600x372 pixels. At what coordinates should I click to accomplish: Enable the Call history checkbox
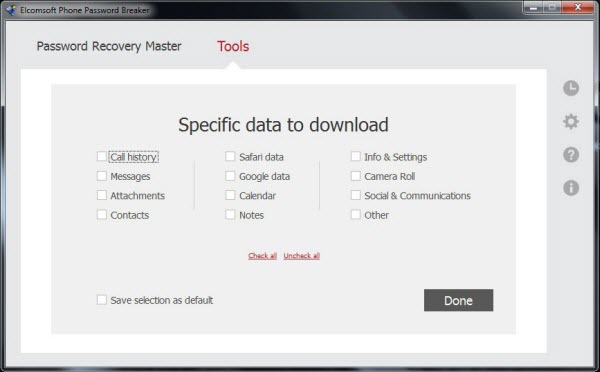pos(101,156)
